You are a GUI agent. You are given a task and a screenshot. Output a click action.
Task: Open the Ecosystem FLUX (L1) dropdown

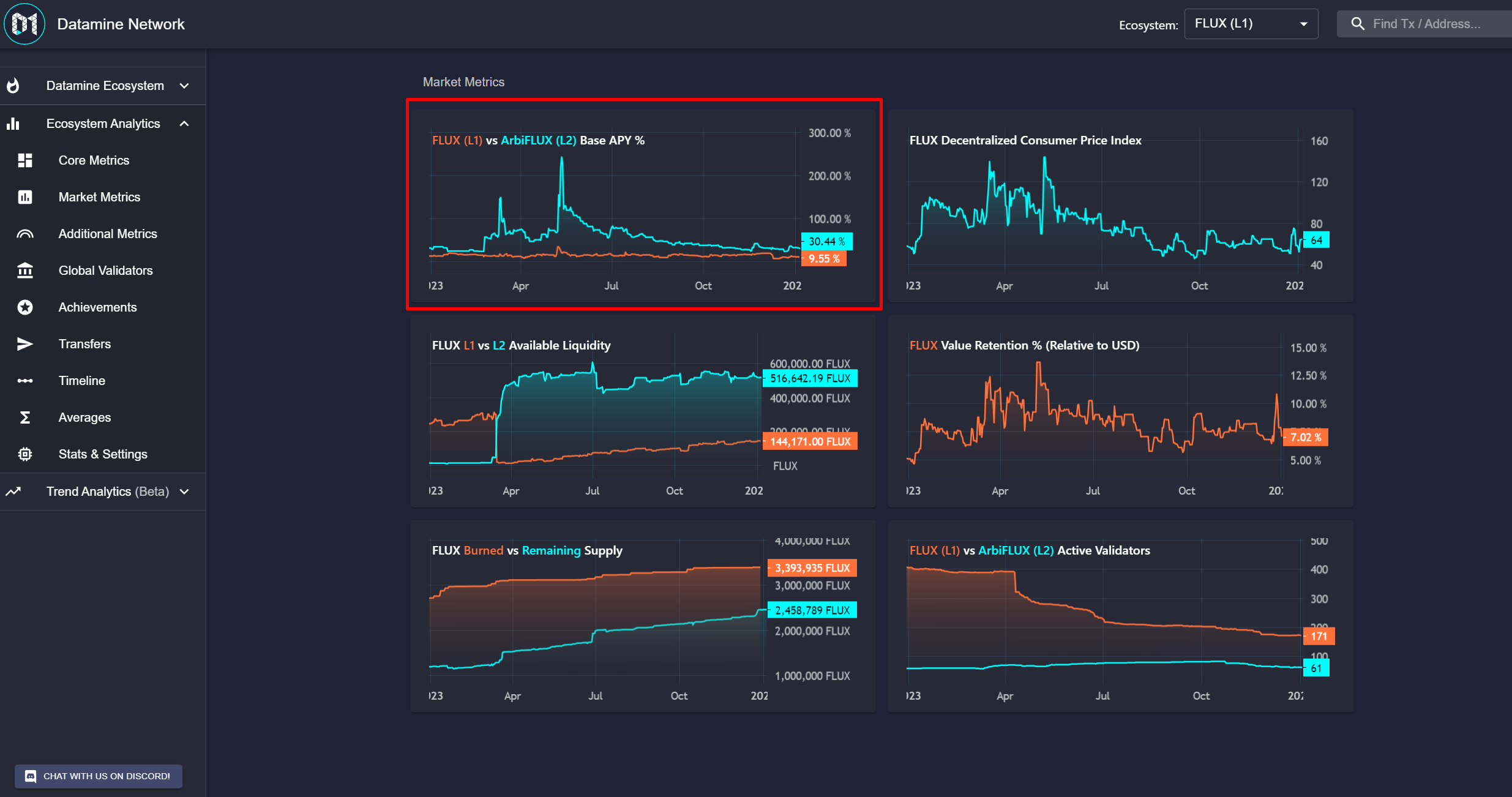point(1251,24)
